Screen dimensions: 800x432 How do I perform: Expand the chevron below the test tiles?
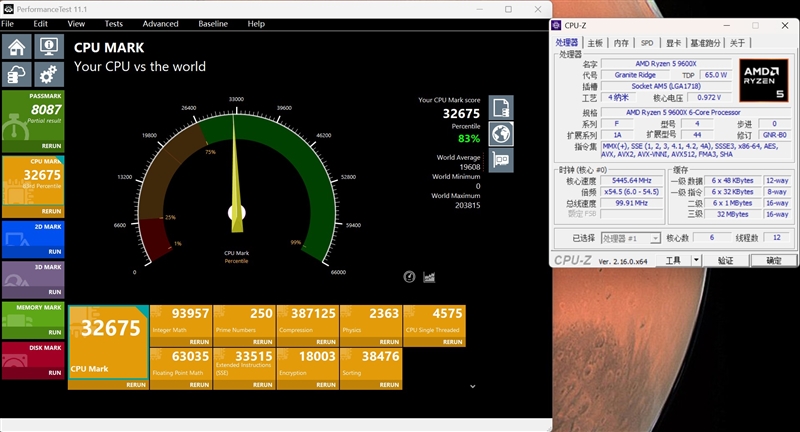pos(472,386)
